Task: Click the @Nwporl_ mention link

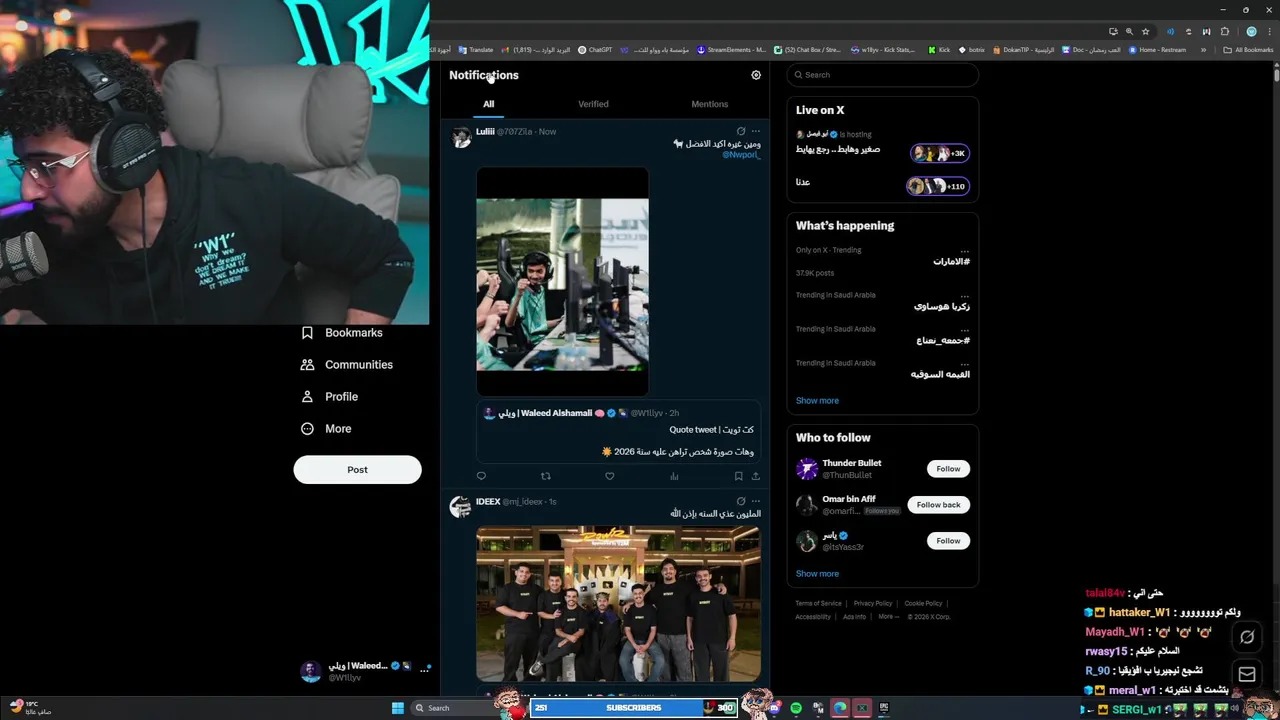Action: click(x=742, y=155)
